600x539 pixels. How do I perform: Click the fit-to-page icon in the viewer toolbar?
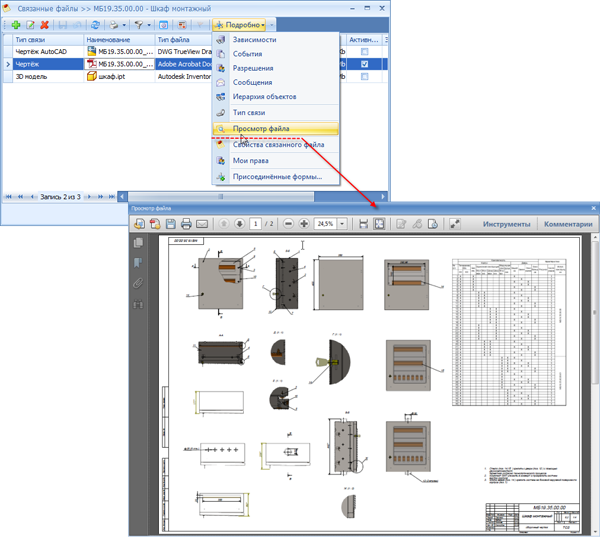[380, 224]
